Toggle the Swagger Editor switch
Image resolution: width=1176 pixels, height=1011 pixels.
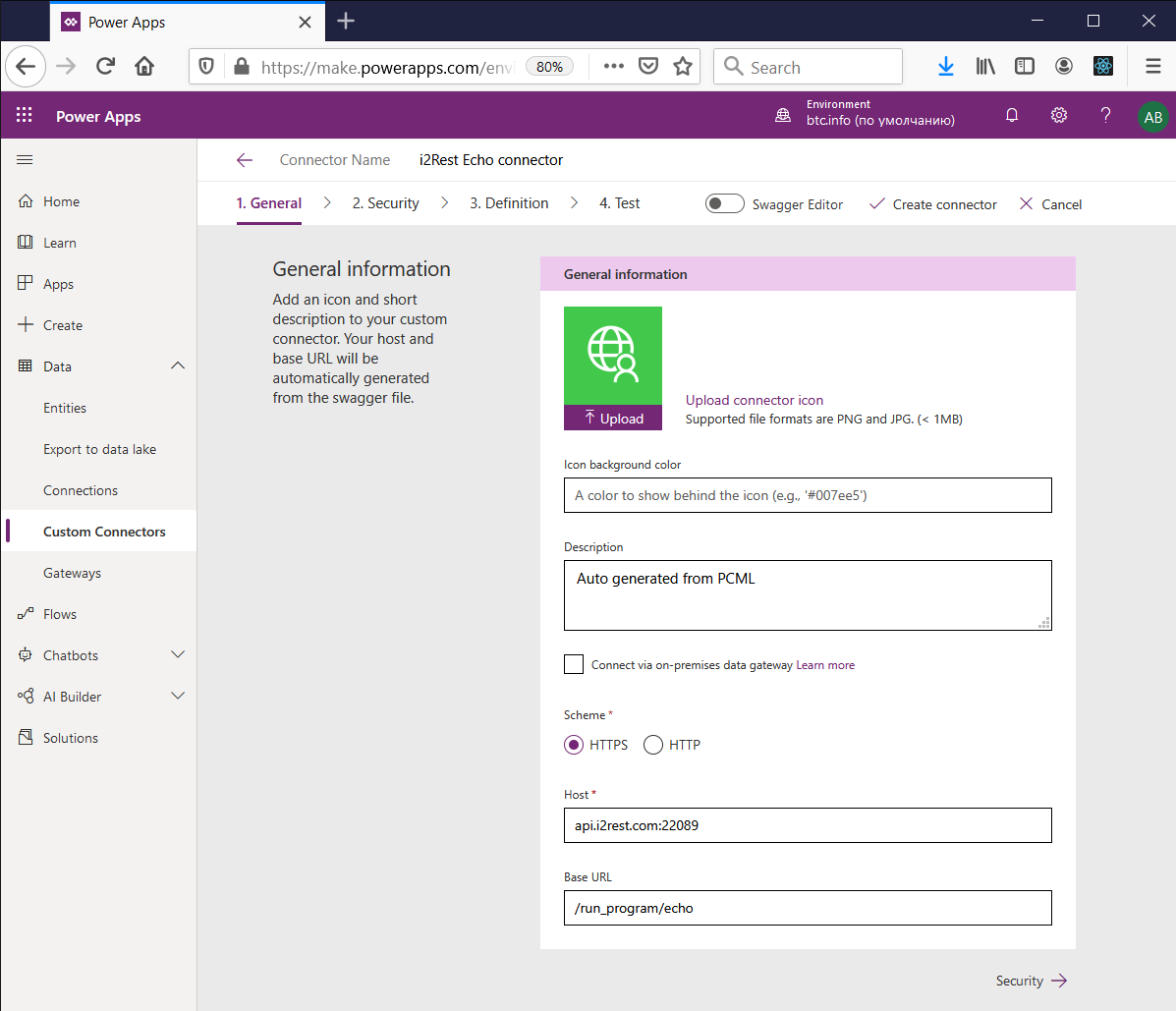click(x=724, y=204)
